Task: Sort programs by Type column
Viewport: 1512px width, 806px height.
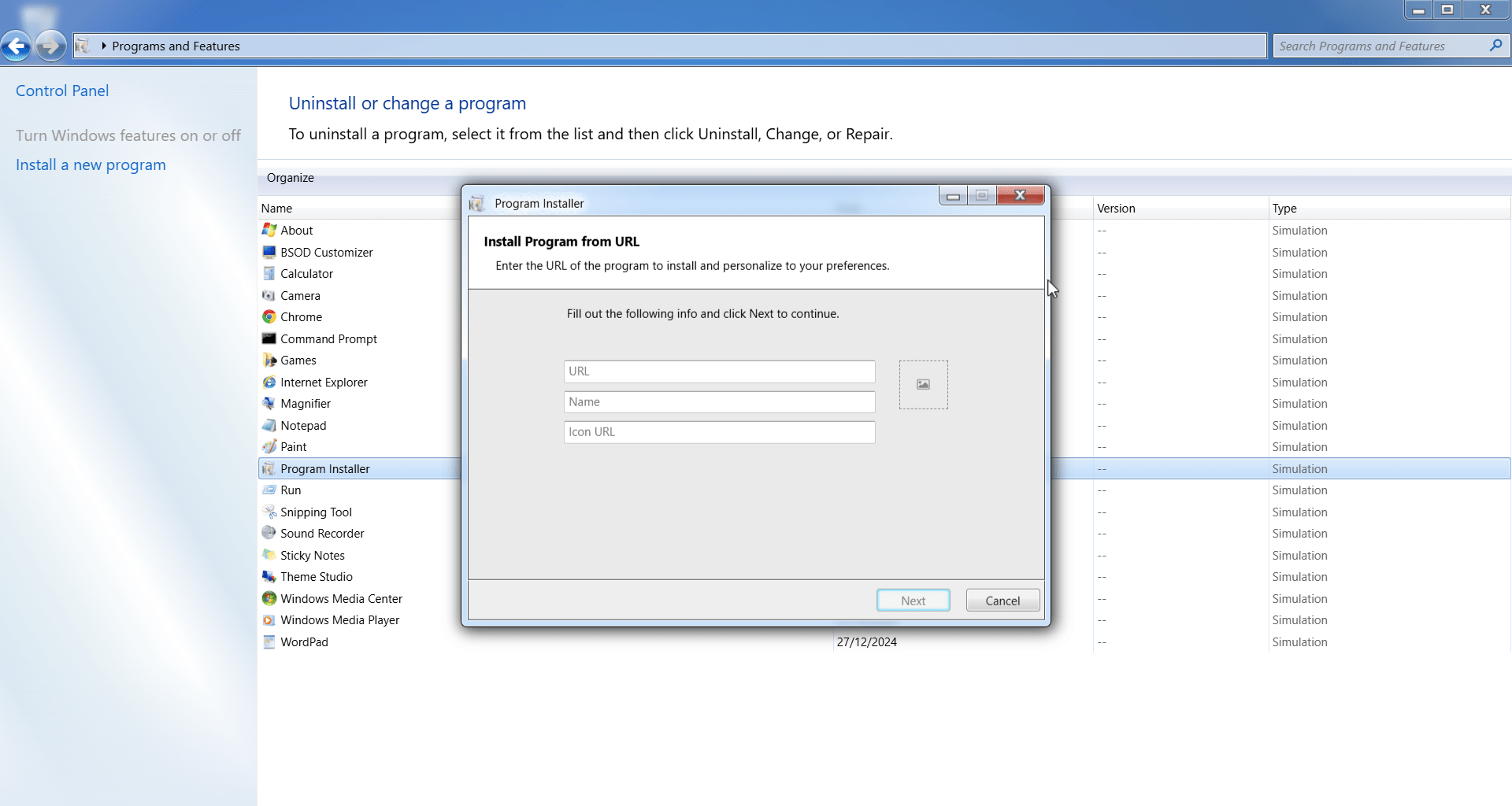Action: pos(1284,209)
